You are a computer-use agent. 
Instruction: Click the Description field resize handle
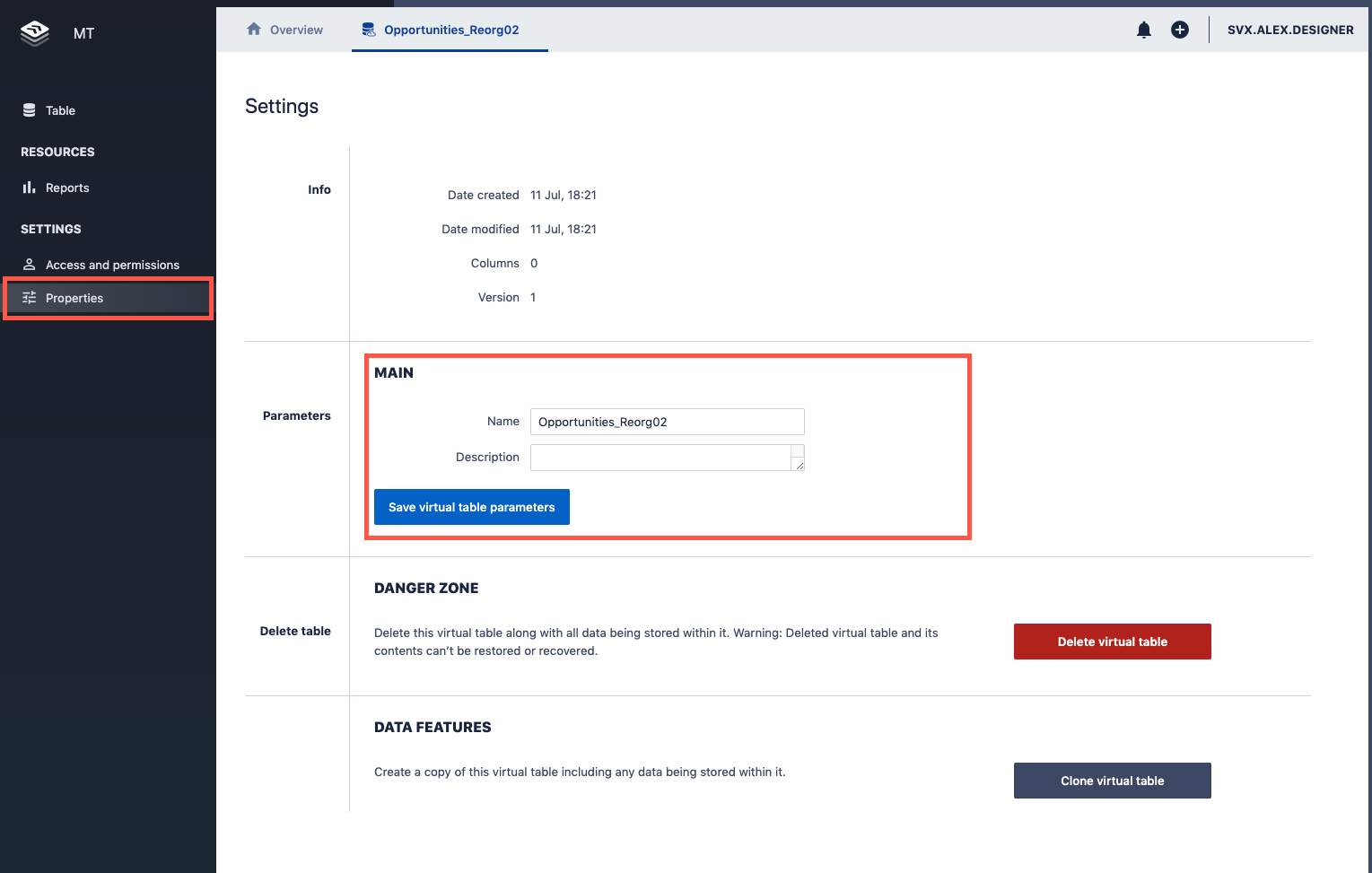(799, 465)
